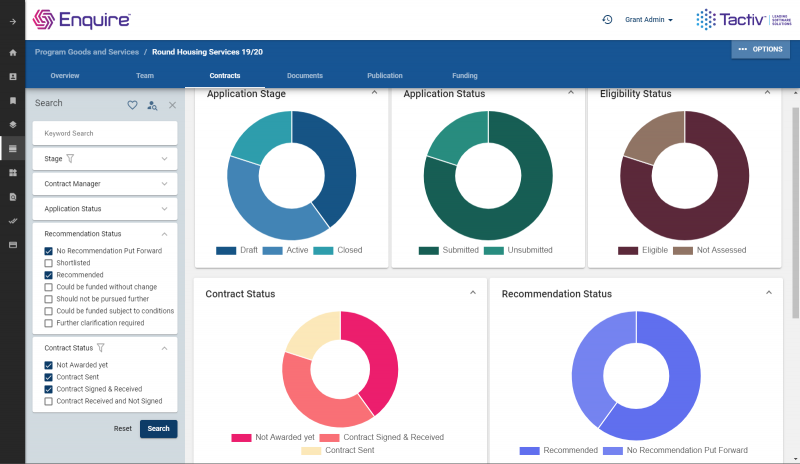Uncheck Not Awarded yet checkbox

coord(48,365)
